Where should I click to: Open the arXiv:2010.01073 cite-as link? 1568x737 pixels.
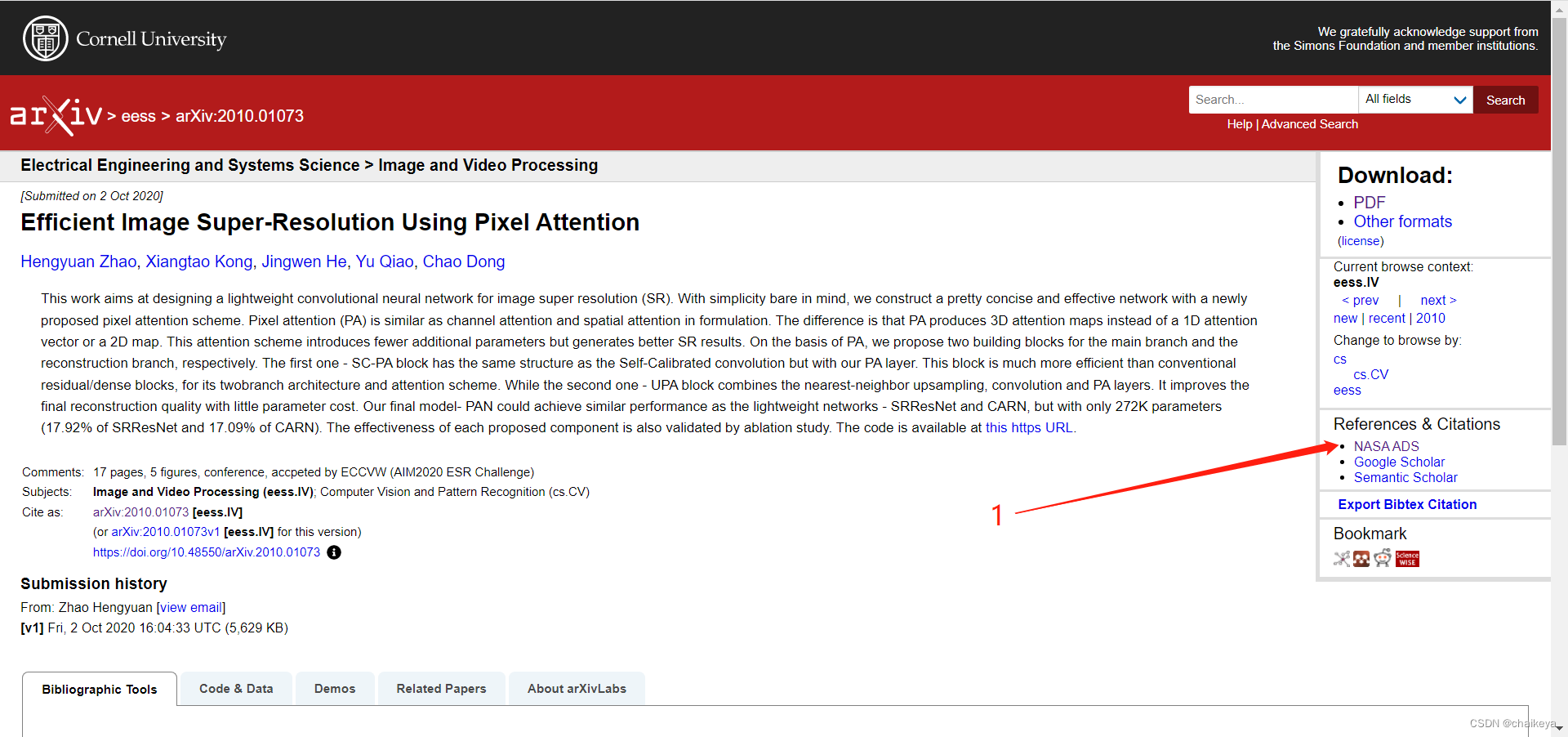pyautogui.click(x=140, y=512)
